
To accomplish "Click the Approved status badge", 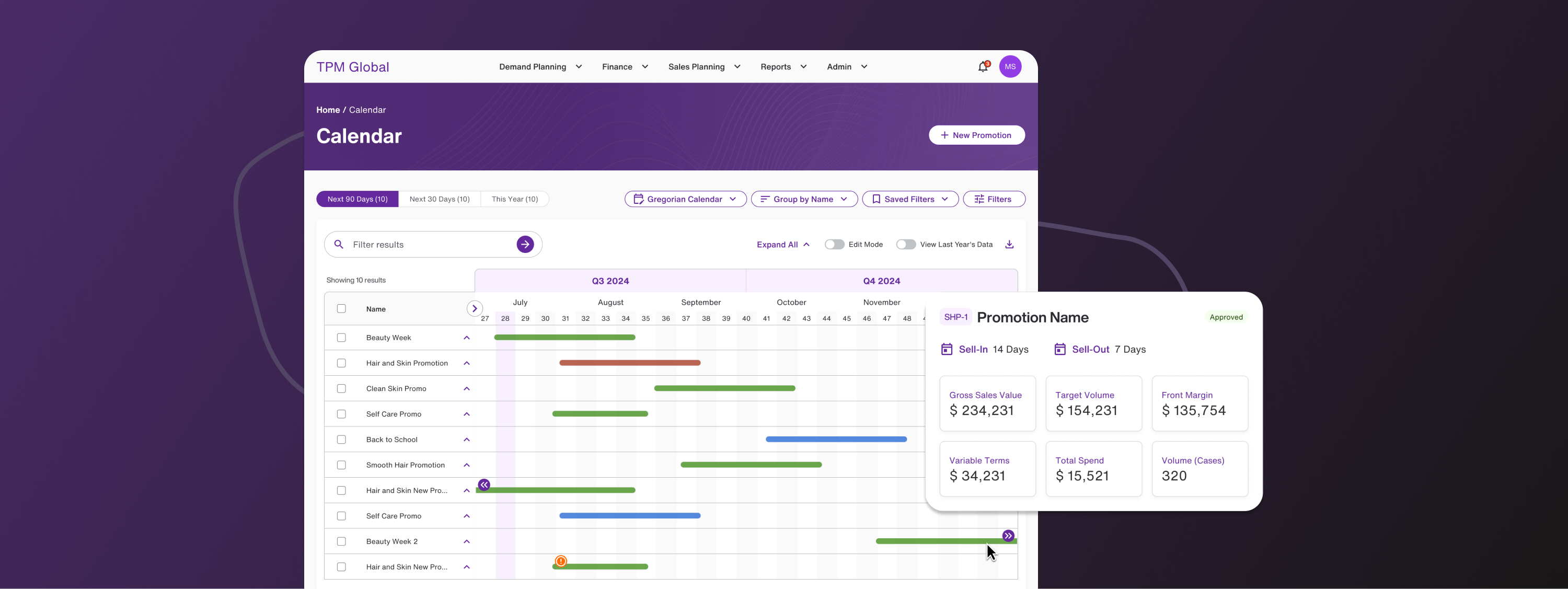I will [x=1226, y=317].
